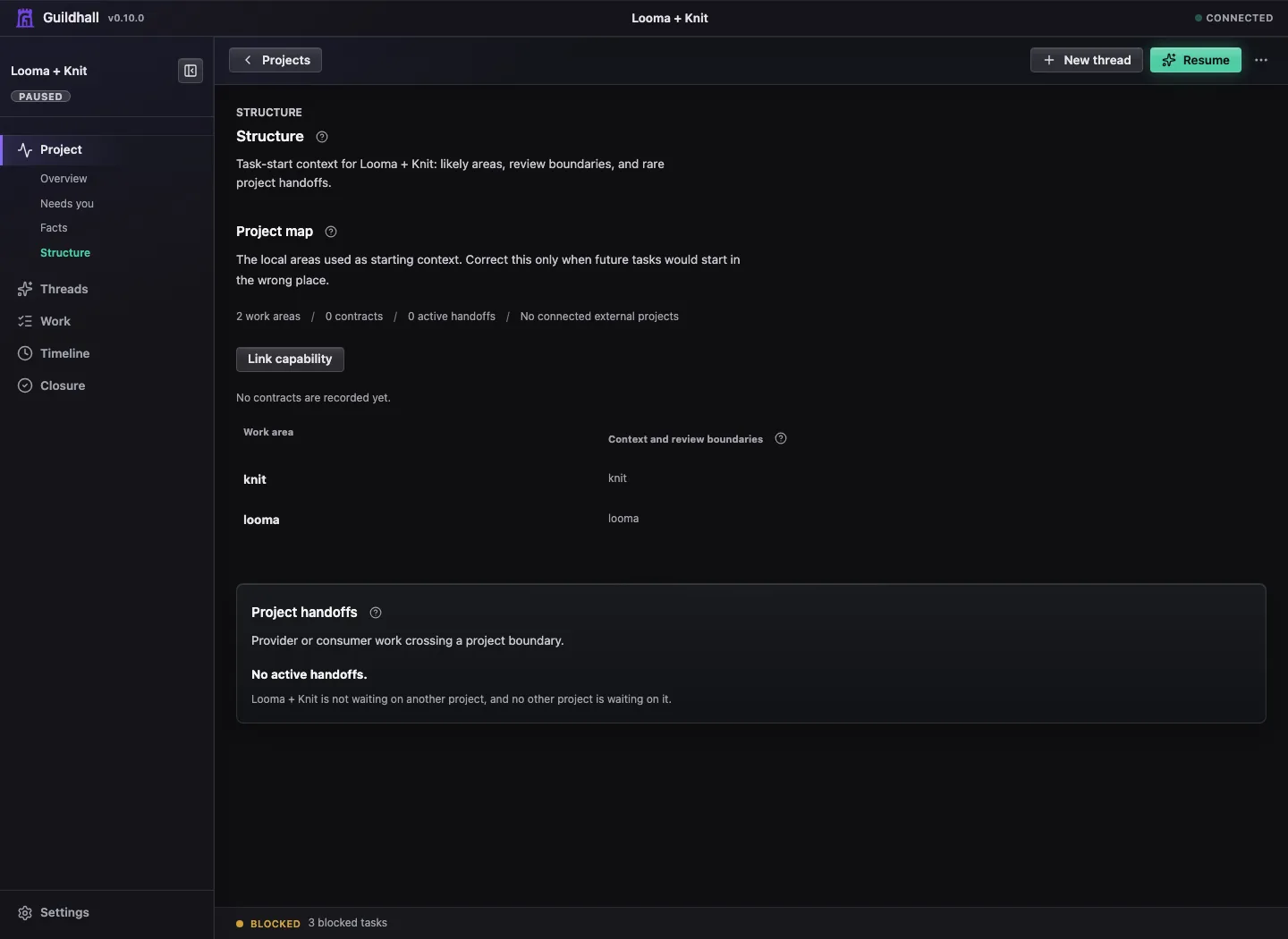The height and width of the screenshot is (939, 1288).
Task: Click the Context and review boundaries help icon
Action: [781, 438]
